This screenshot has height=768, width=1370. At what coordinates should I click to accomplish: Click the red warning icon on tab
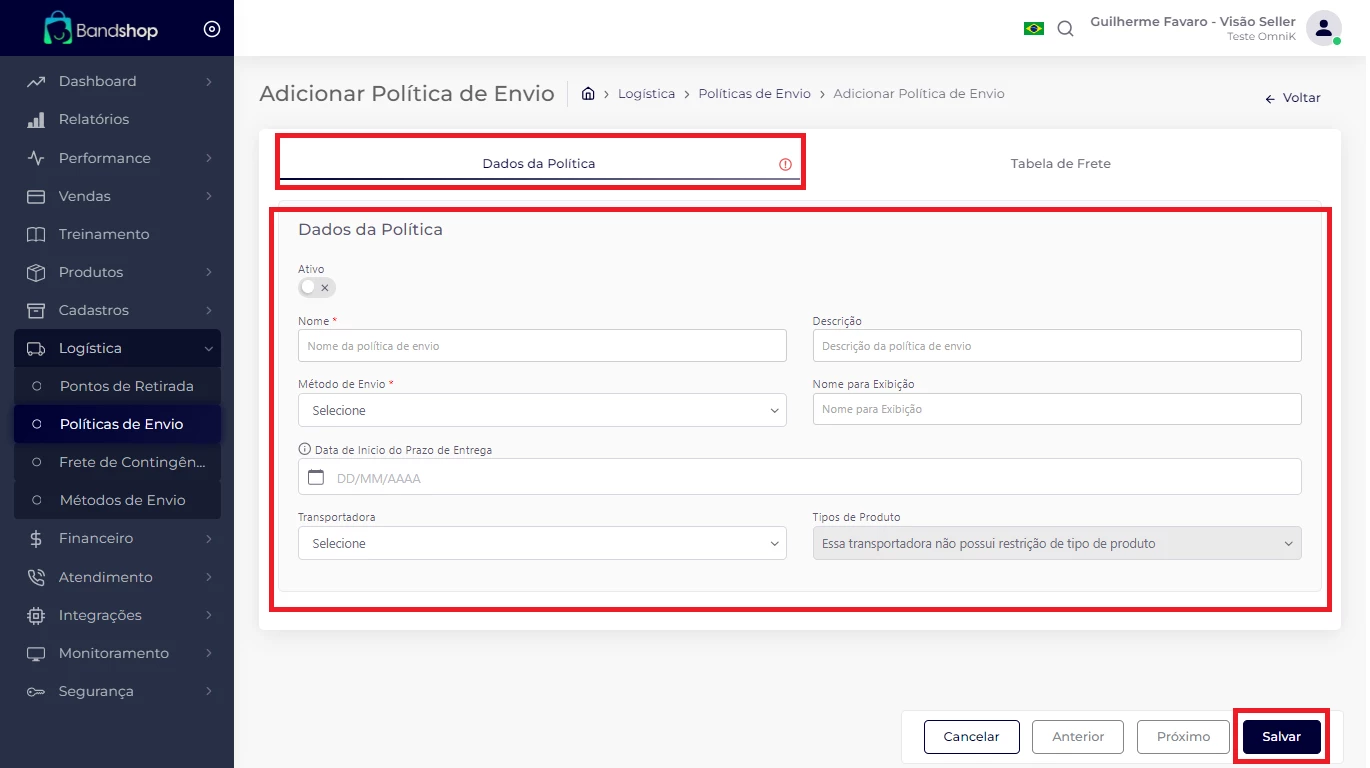[785, 164]
